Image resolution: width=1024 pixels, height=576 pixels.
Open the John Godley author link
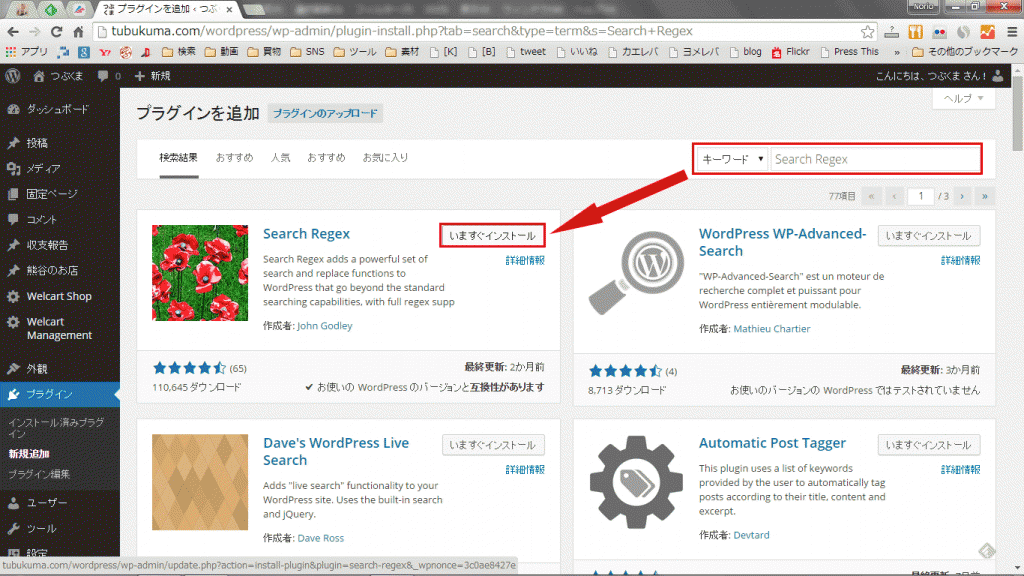click(x=325, y=326)
